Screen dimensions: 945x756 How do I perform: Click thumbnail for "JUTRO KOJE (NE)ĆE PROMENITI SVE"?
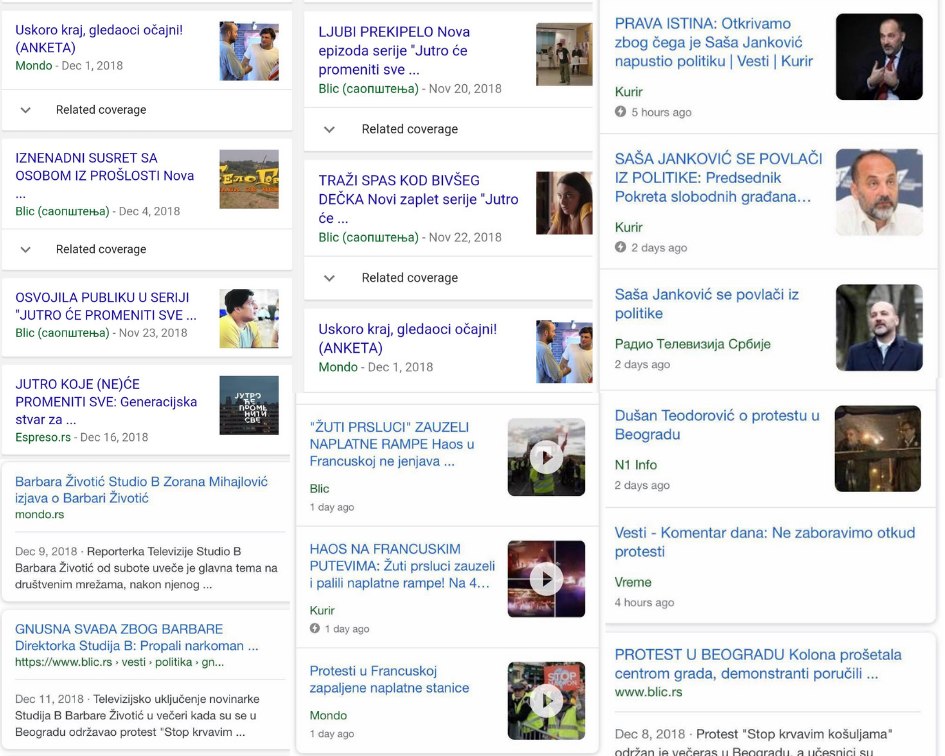coord(249,405)
